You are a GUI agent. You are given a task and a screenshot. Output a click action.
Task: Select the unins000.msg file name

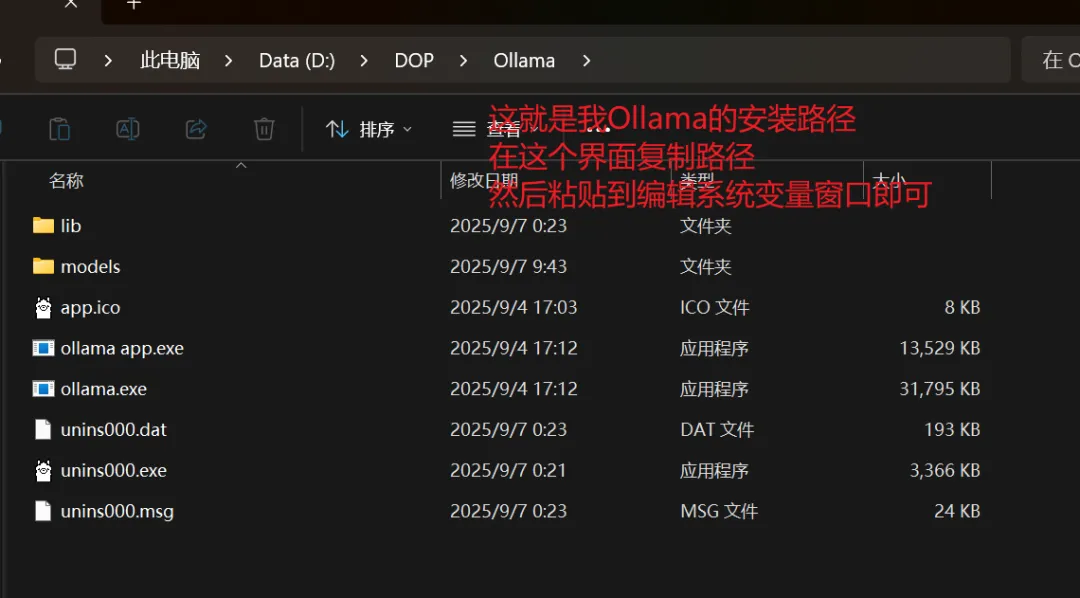(x=117, y=511)
